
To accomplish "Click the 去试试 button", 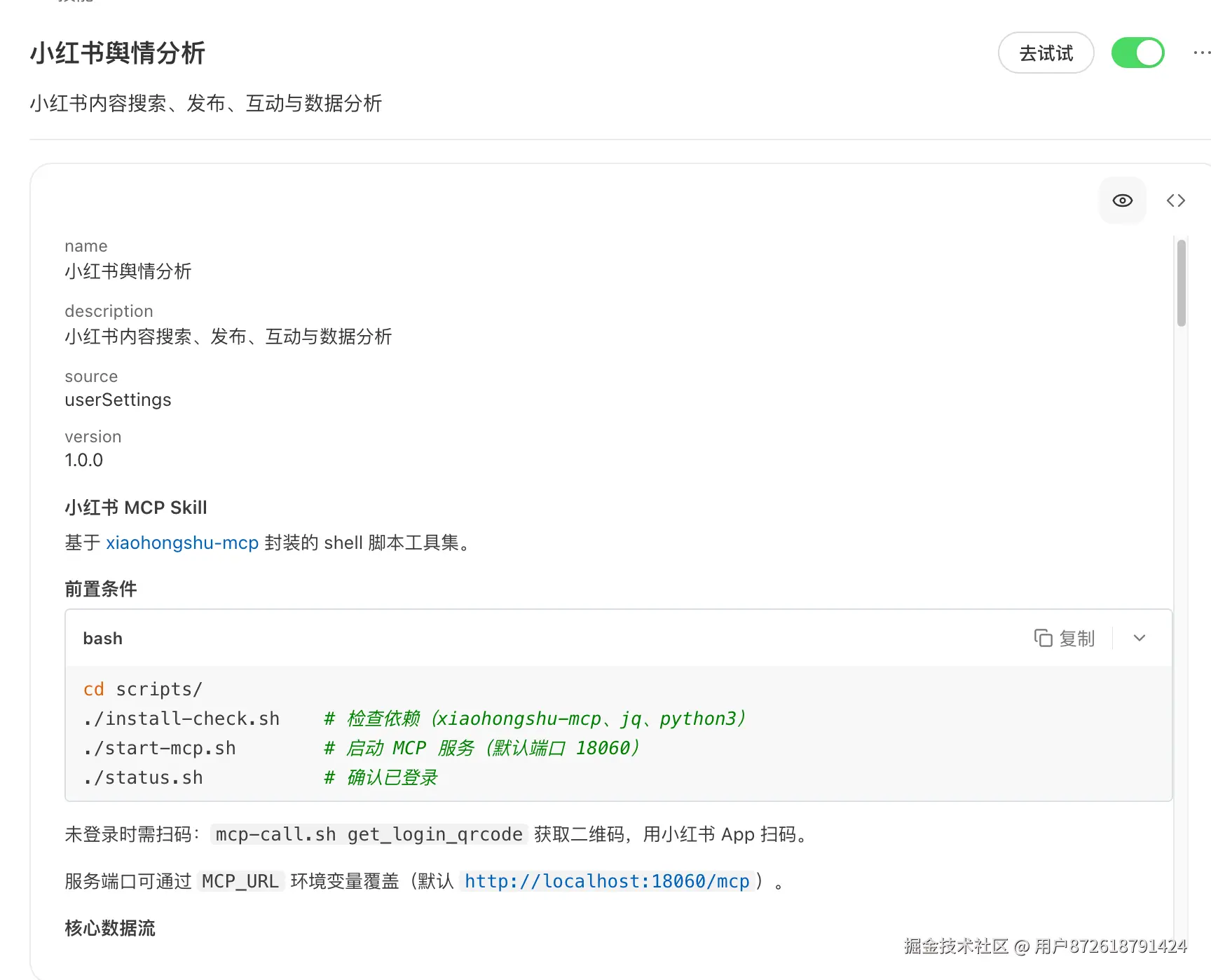I will click(x=1046, y=53).
